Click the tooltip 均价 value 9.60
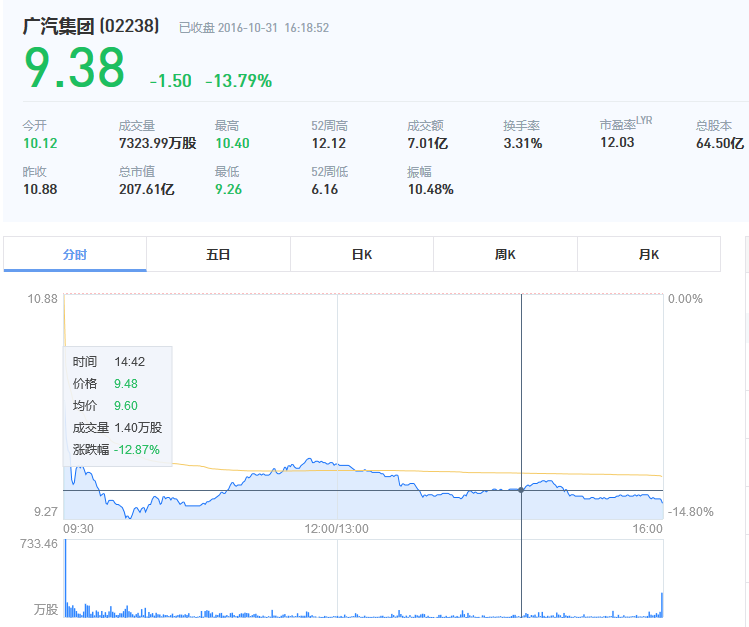This screenshot has width=749, height=627. (126, 405)
